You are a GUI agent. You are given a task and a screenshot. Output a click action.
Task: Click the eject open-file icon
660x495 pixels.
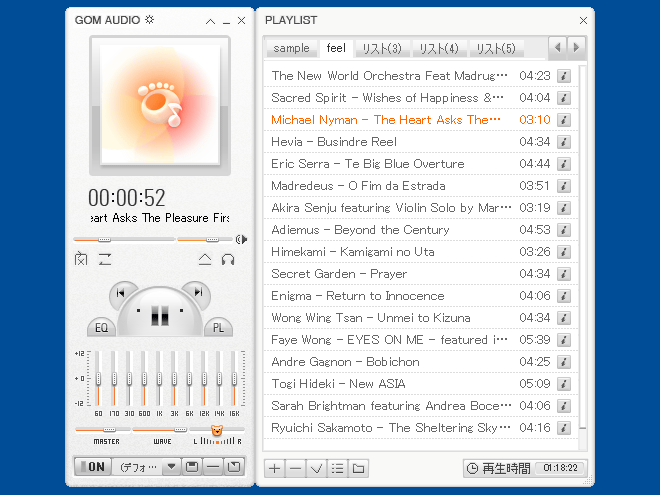[205, 259]
